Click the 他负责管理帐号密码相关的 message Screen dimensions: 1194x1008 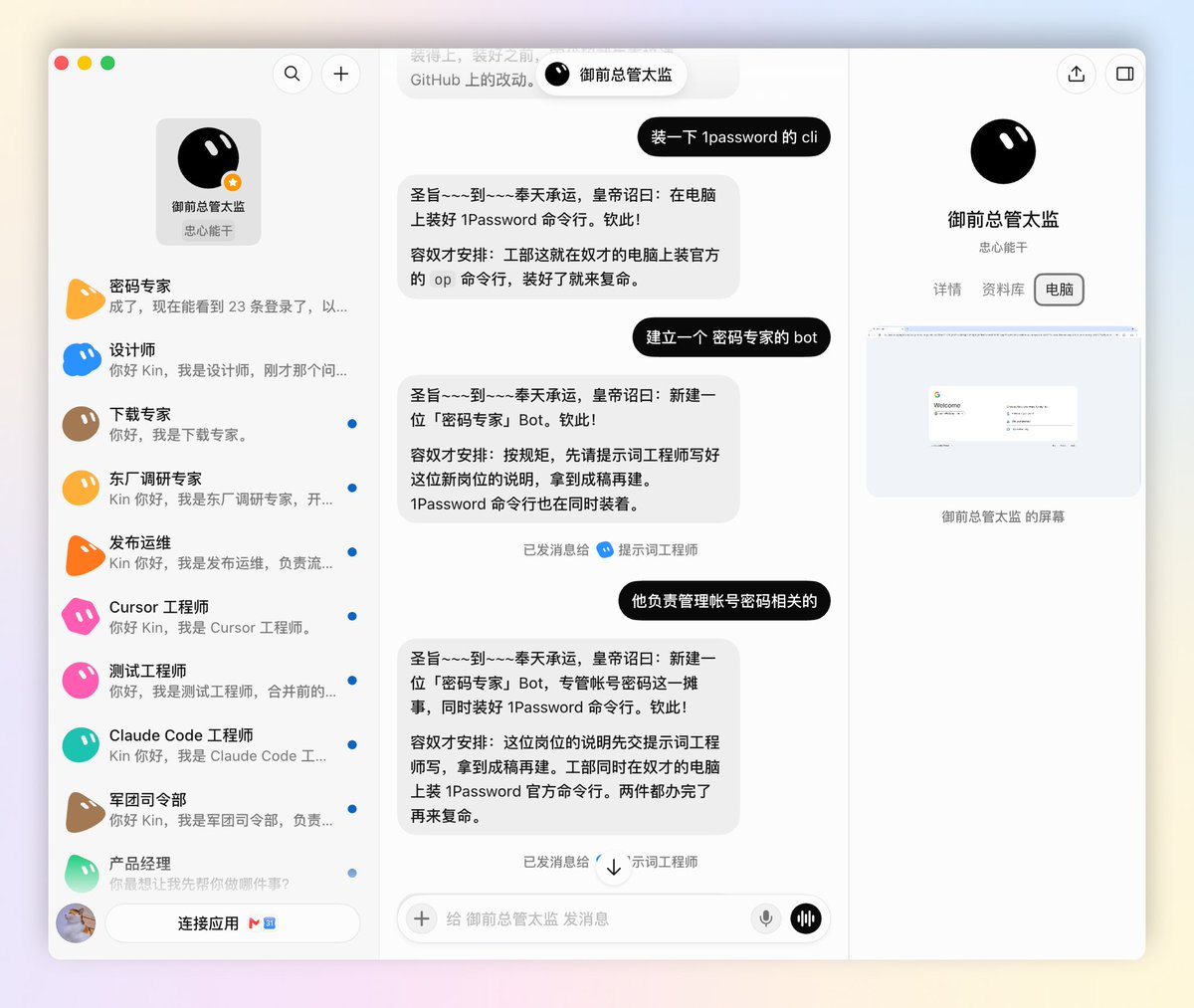coord(724,601)
